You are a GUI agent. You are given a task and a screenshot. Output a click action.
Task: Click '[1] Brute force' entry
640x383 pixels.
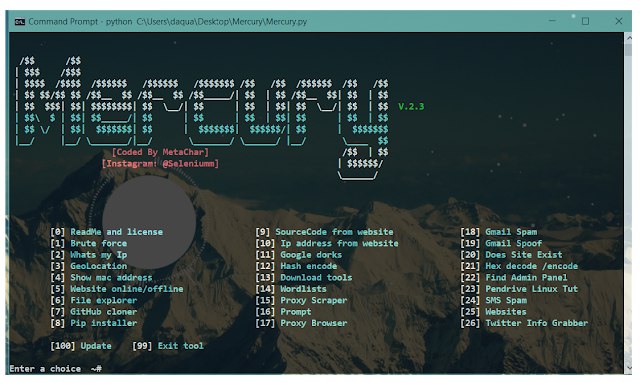tap(89, 243)
